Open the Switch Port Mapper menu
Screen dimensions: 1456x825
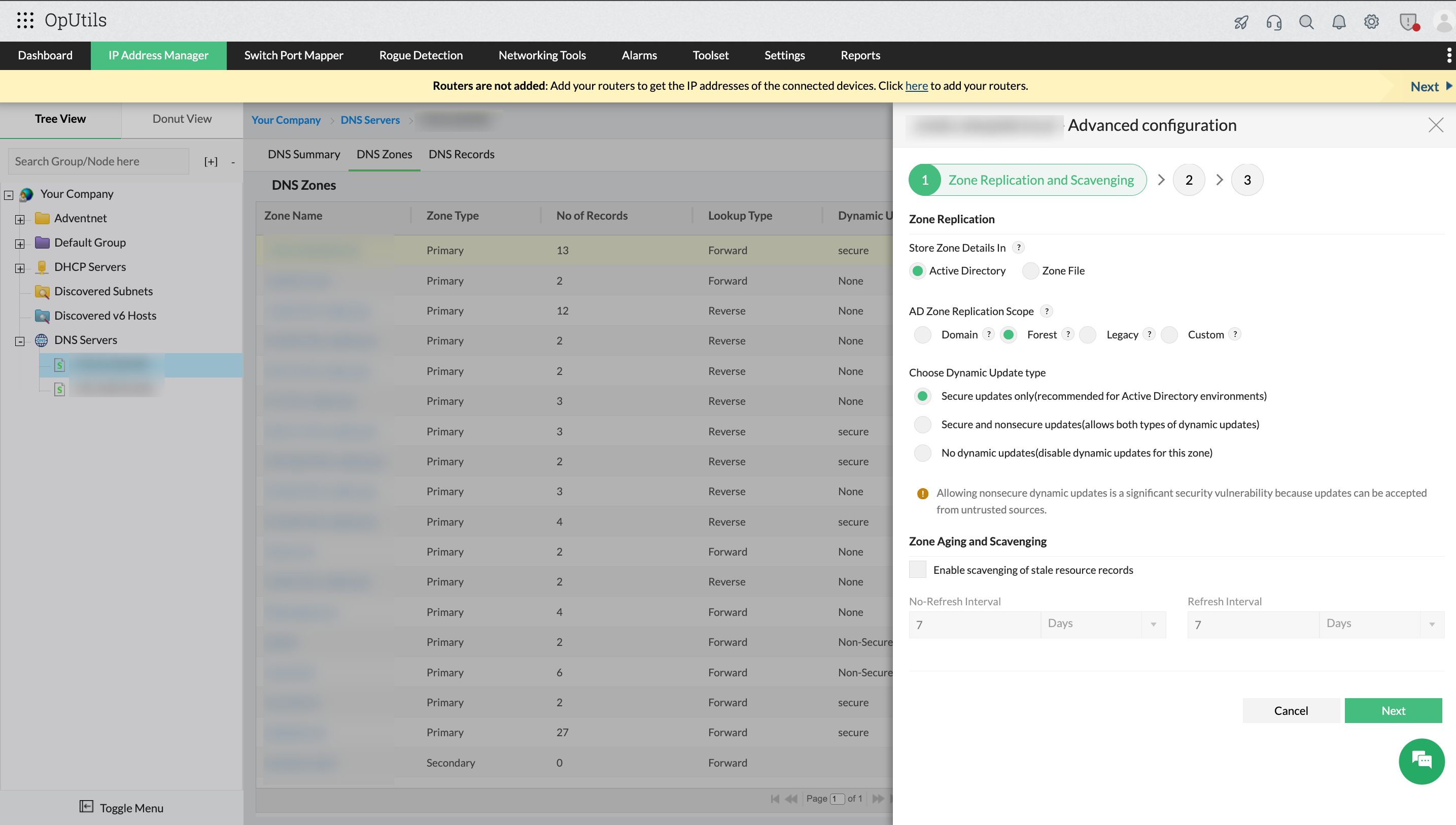(x=293, y=55)
